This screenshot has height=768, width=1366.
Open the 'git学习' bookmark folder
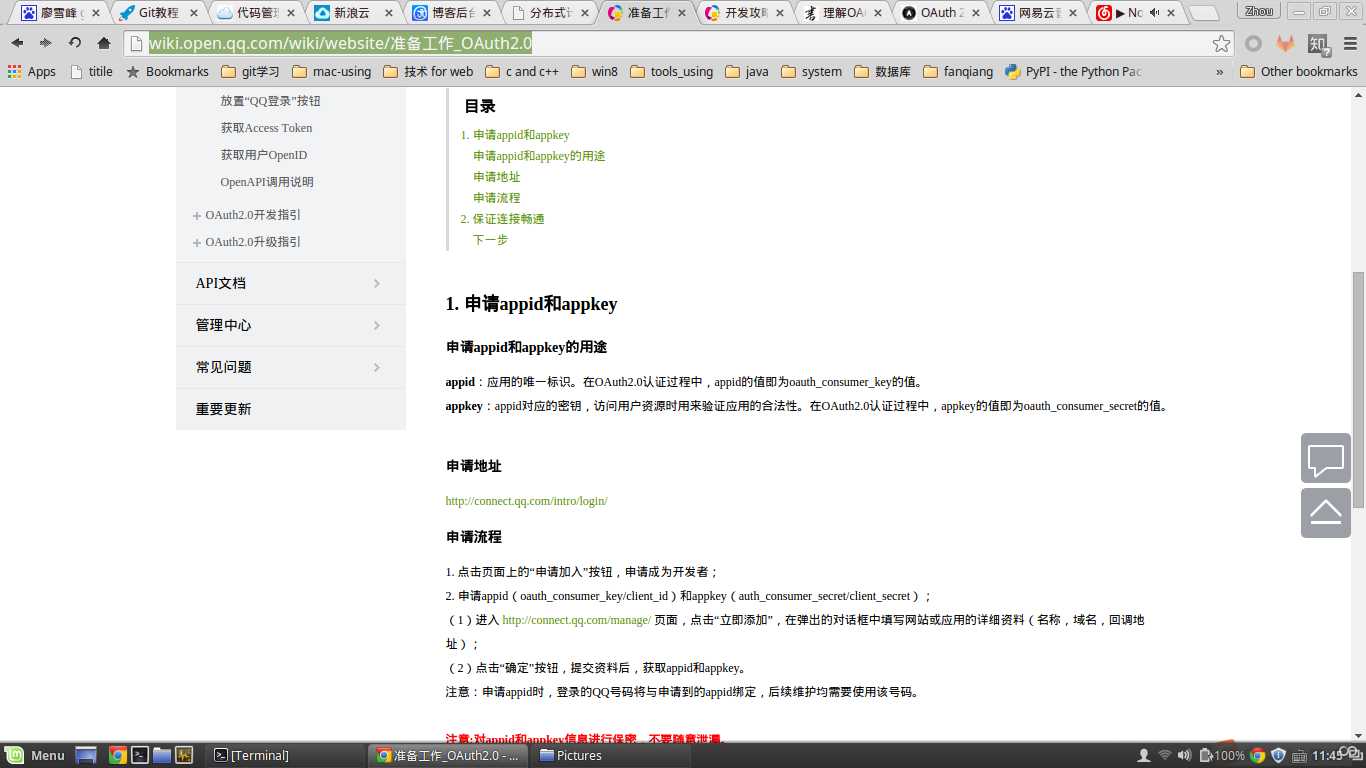click(x=250, y=71)
